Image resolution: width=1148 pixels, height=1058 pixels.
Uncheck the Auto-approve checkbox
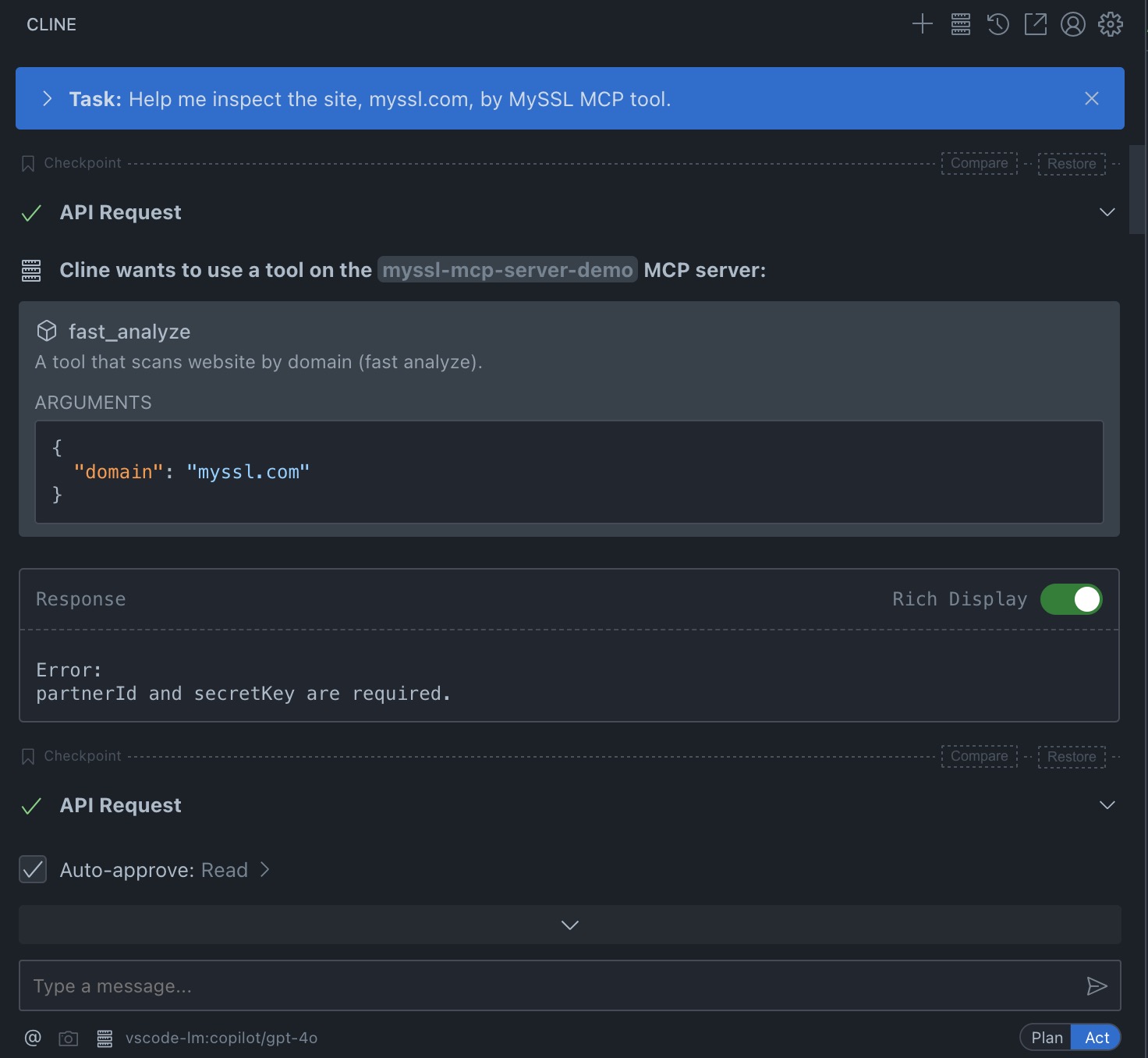click(33, 869)
